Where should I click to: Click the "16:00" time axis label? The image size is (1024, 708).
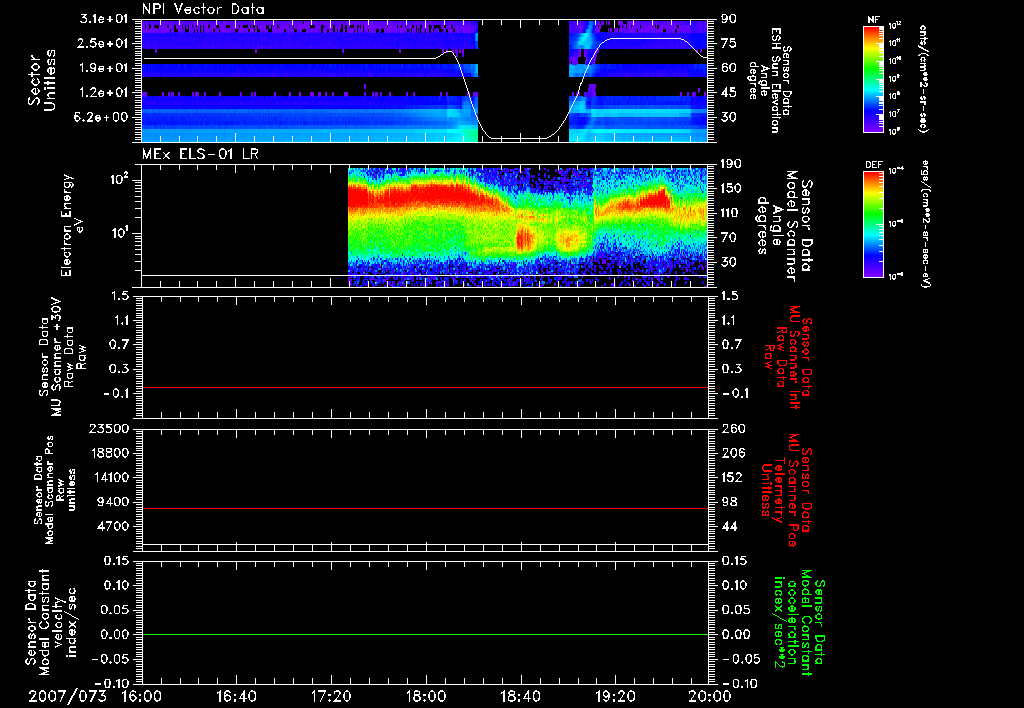click(142, 696)
